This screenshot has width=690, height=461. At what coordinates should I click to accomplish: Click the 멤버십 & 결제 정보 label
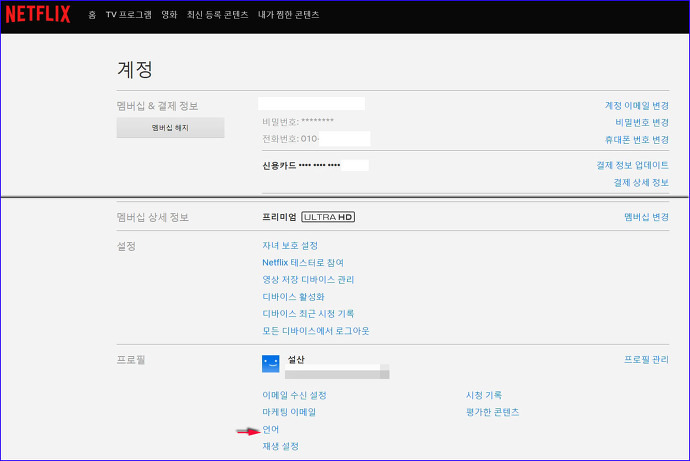pos(157,106)
